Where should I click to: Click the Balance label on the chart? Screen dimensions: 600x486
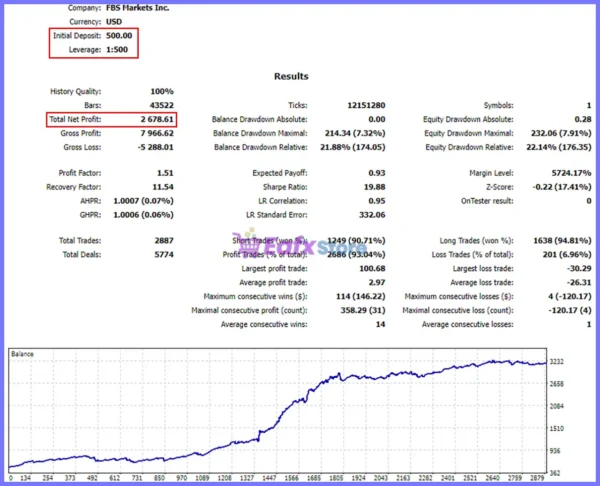point(22,354)
